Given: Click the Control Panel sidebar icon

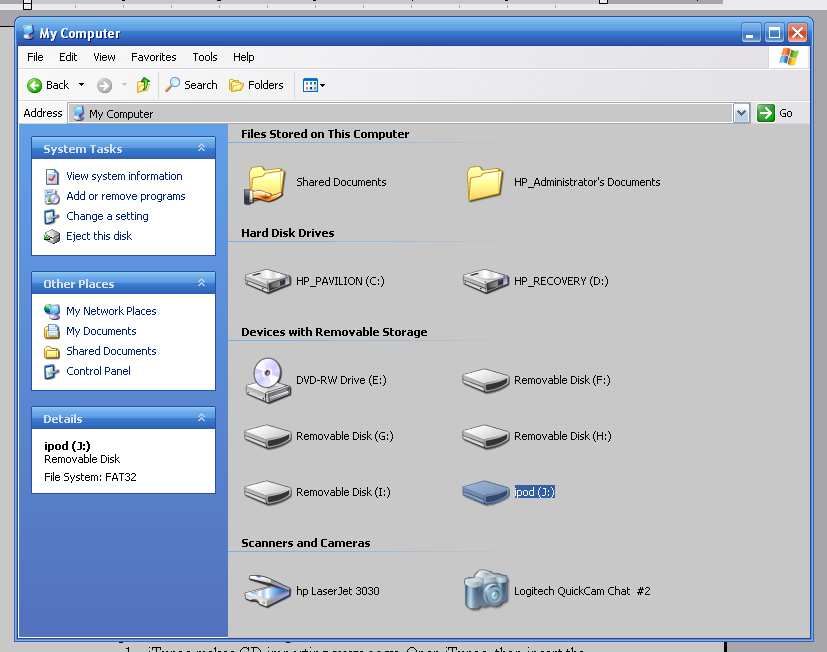Looking at the screenshot, I should point(52,372).
